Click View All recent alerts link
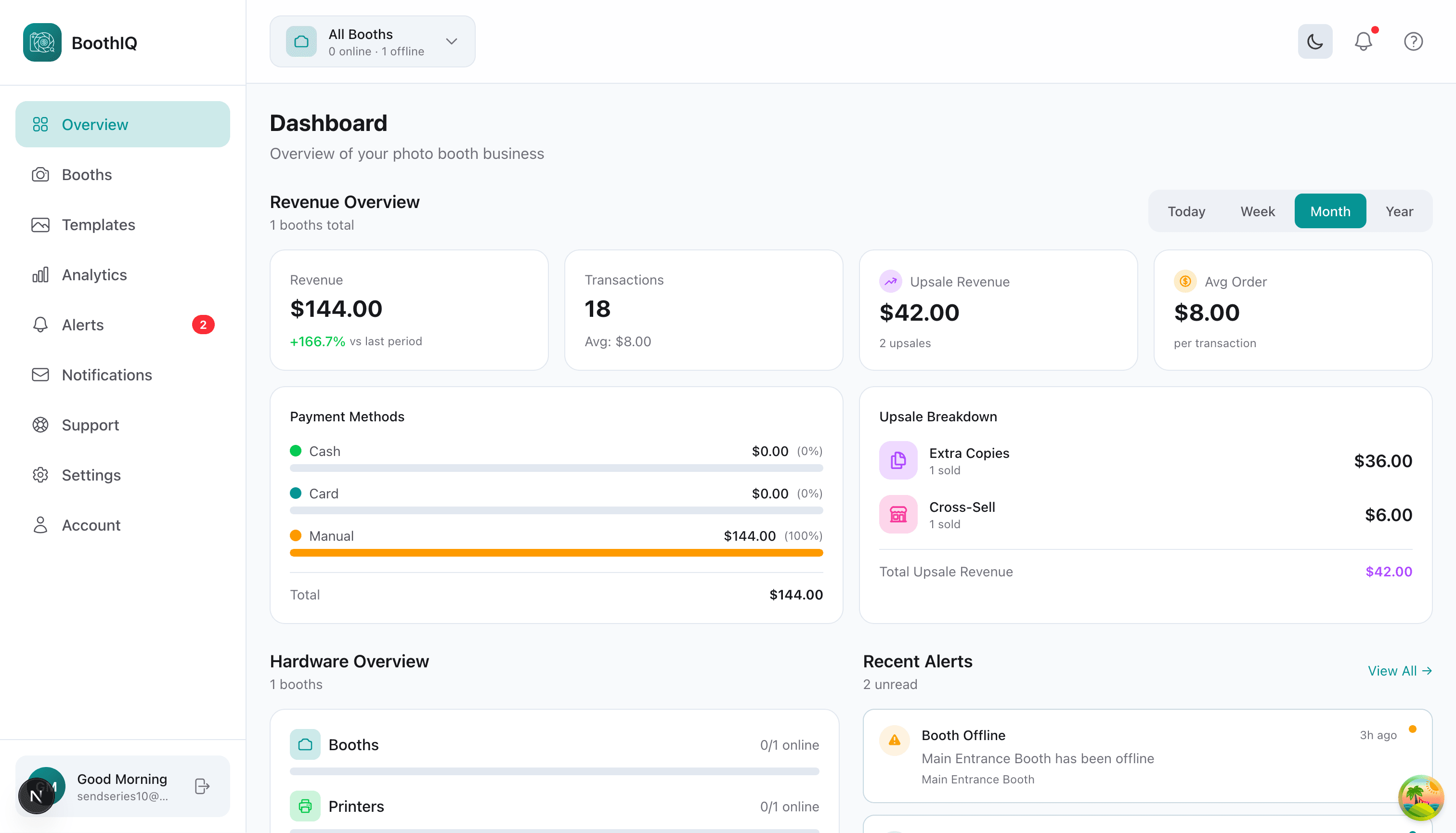The height and width of the screenshot is (833, 1456). click(x=1400, y=671)
